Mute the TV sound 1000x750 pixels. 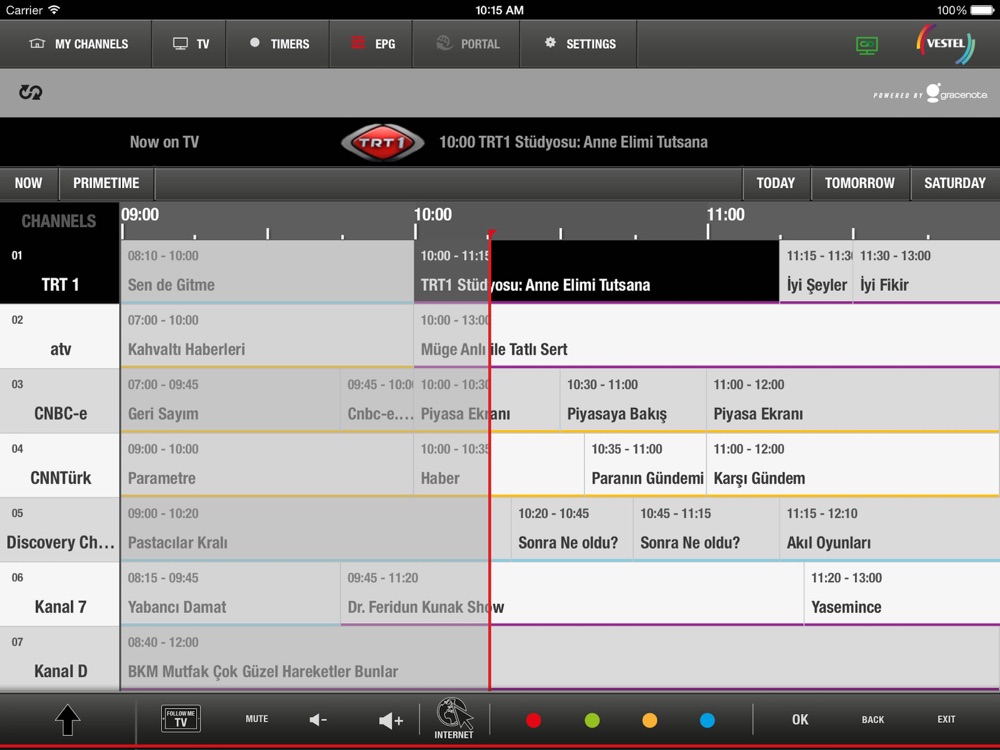pyautogui.click(x=257, y=719)
